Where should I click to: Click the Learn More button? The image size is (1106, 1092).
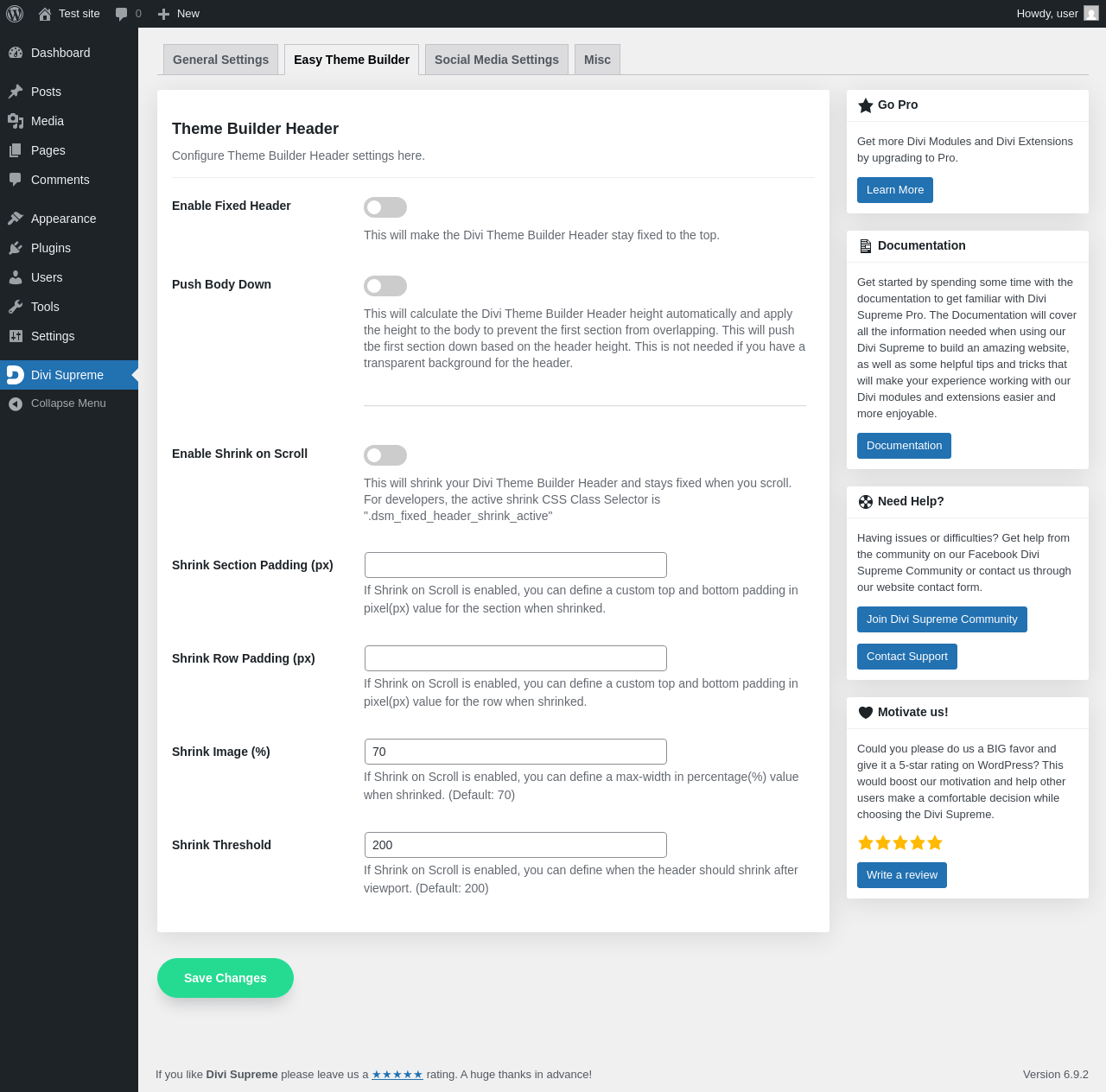(x=895, y=190)
